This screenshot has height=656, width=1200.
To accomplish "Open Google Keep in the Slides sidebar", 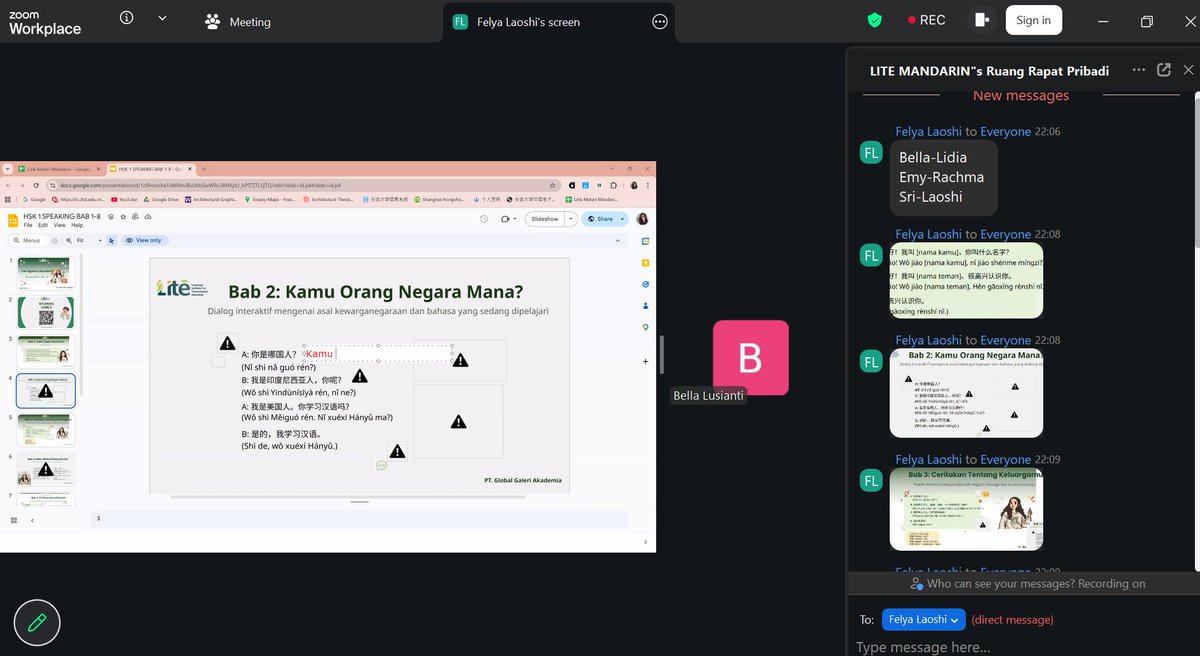I will coord(645,262).
